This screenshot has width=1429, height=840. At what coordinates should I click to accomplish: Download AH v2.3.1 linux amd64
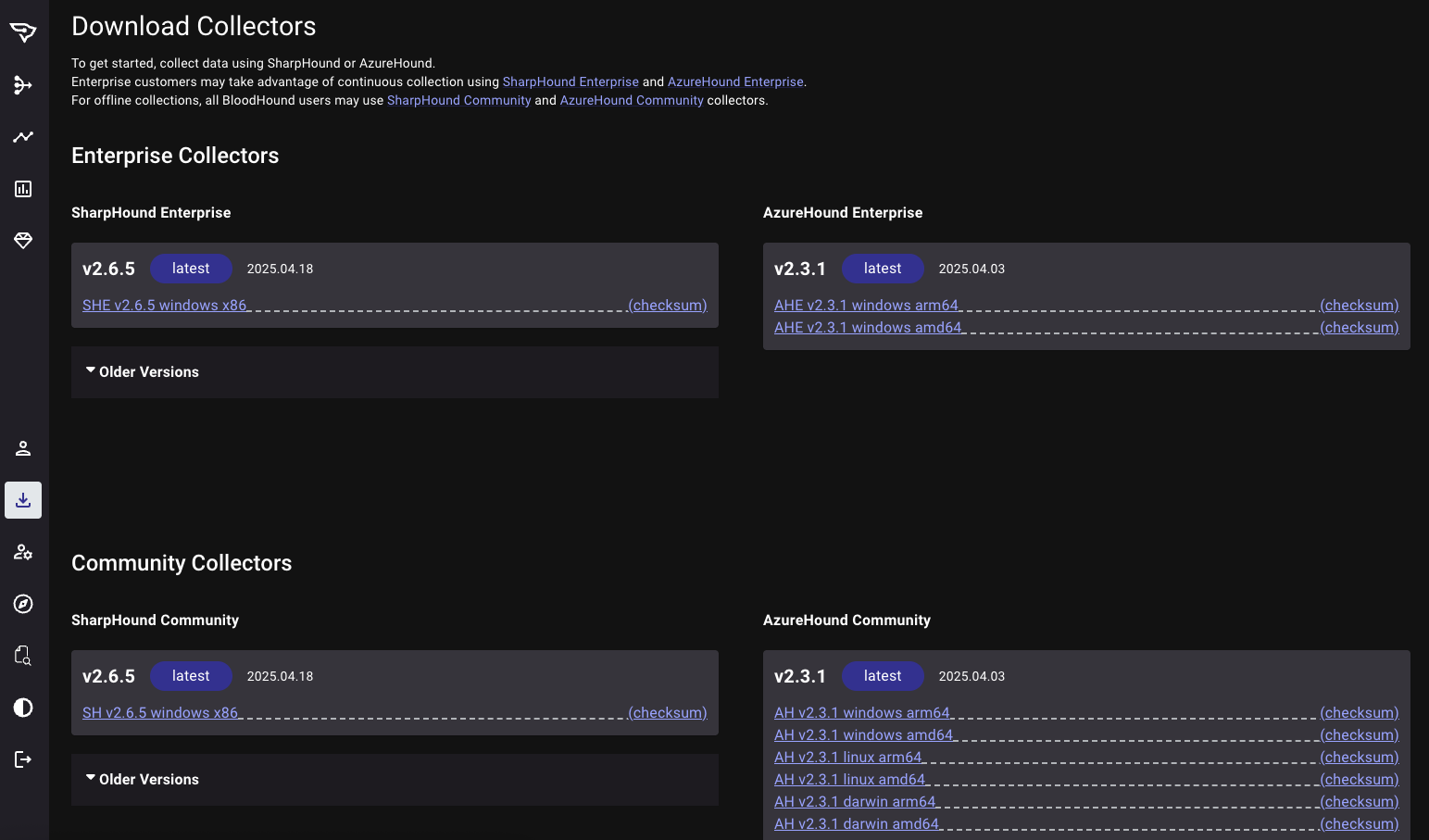point(850,779)
